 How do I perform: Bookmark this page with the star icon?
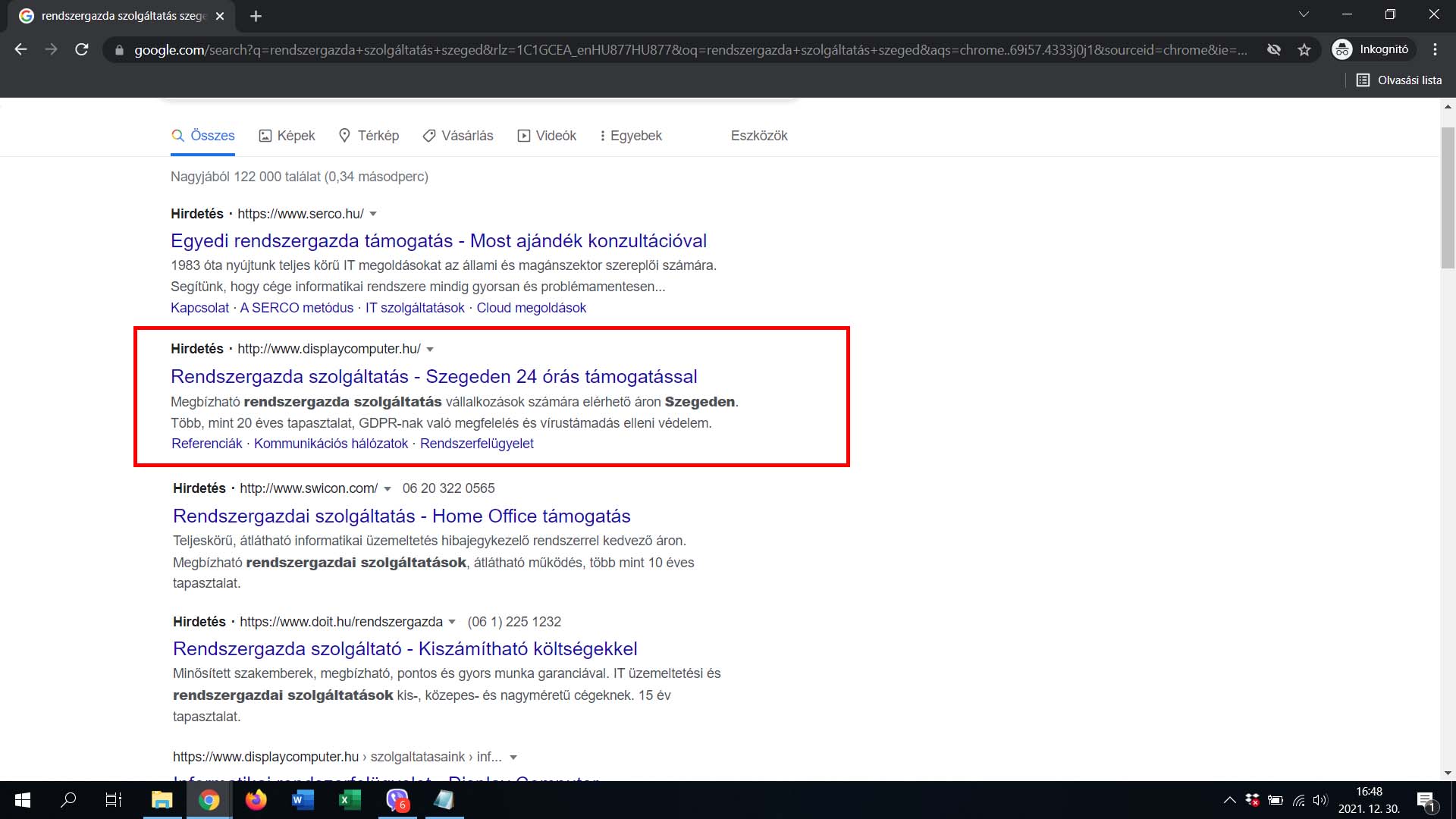[x=1304, y=49]
